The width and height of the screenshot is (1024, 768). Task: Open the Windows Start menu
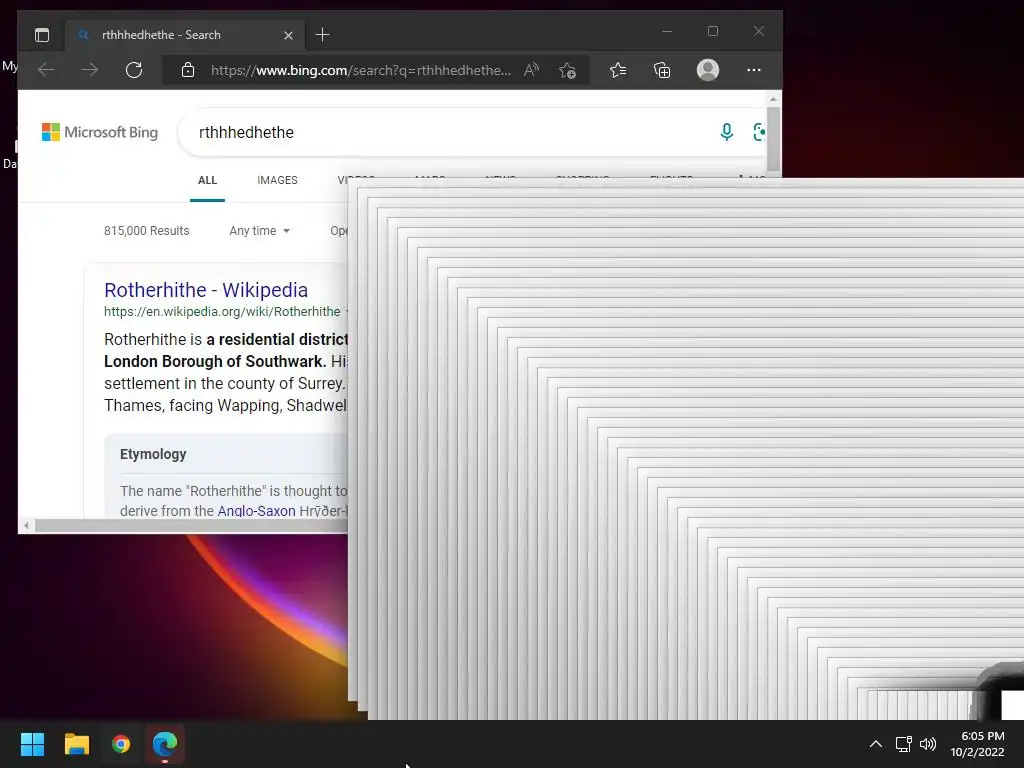click(32, 744)
